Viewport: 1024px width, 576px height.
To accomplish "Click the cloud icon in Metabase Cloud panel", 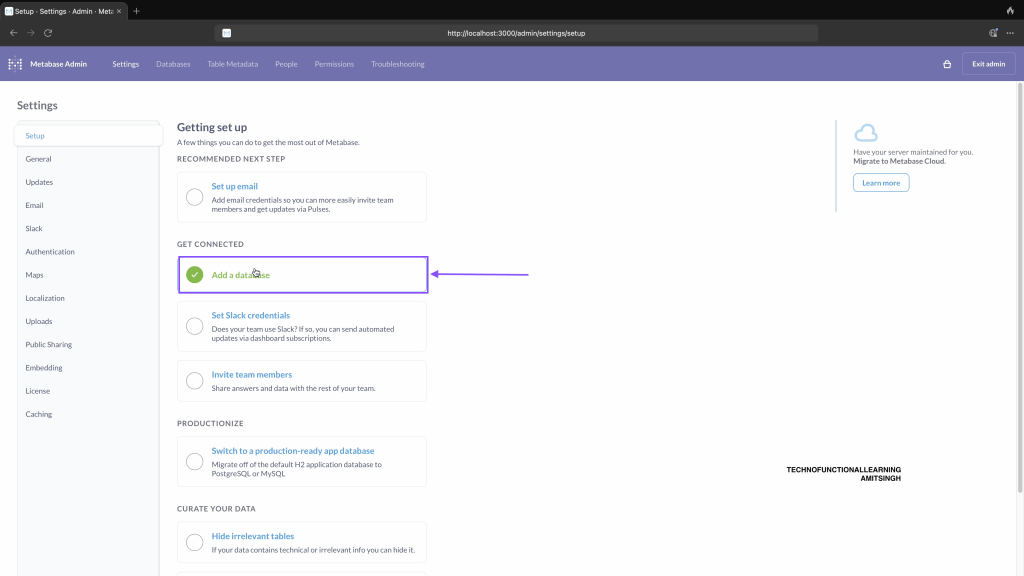I will pyautogui.click(x=865, y=133).
